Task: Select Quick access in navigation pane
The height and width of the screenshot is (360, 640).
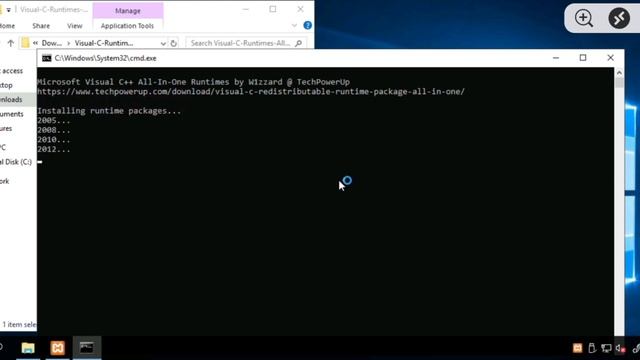Action: coord(12,71)
